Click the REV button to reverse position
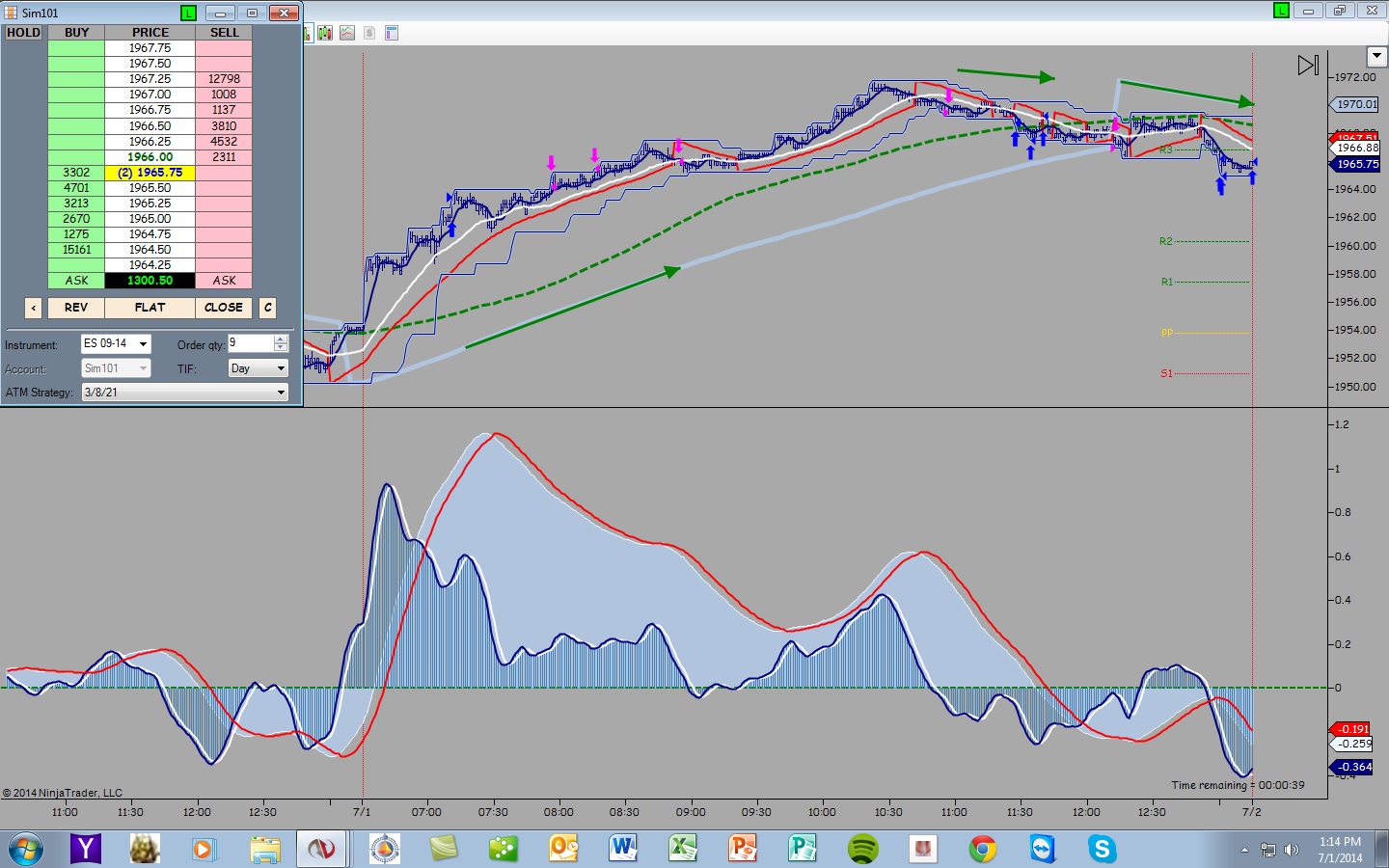This screenshot has height=868, width=1389. (x=76, y=308)
